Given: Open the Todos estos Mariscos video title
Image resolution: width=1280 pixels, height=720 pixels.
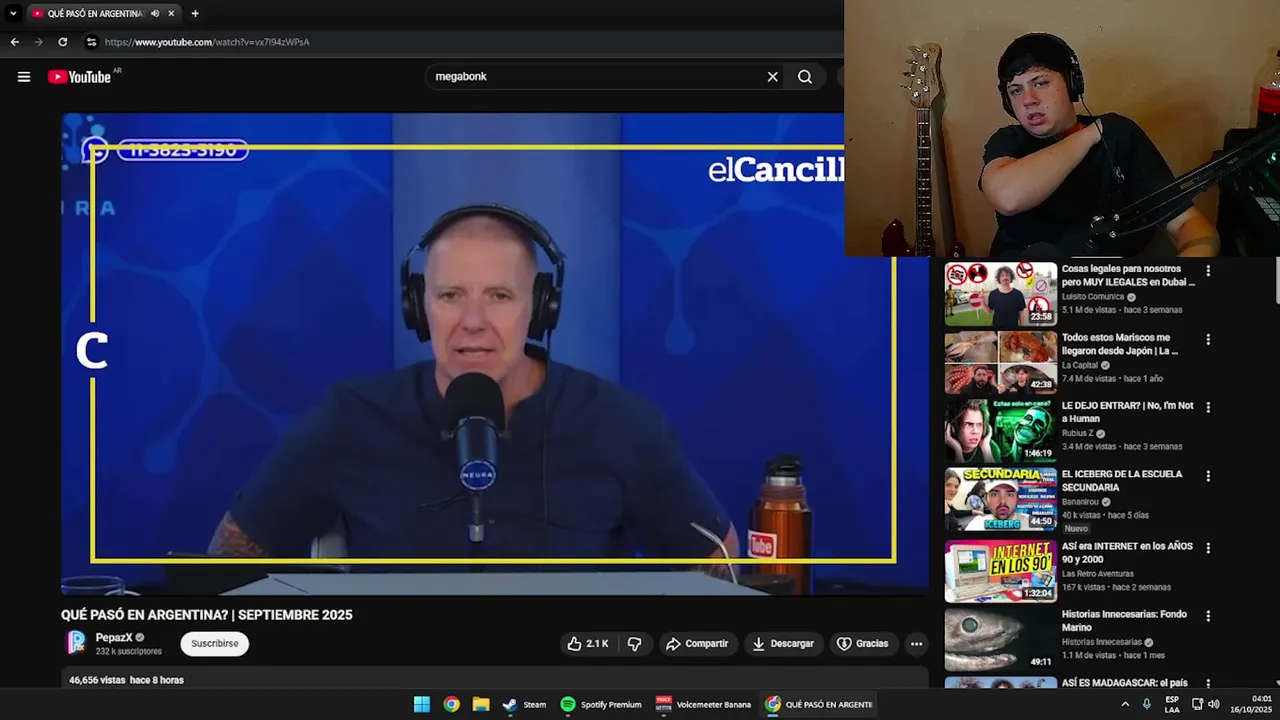Looking at the screenshot, I should click(x=1120, y=344).
